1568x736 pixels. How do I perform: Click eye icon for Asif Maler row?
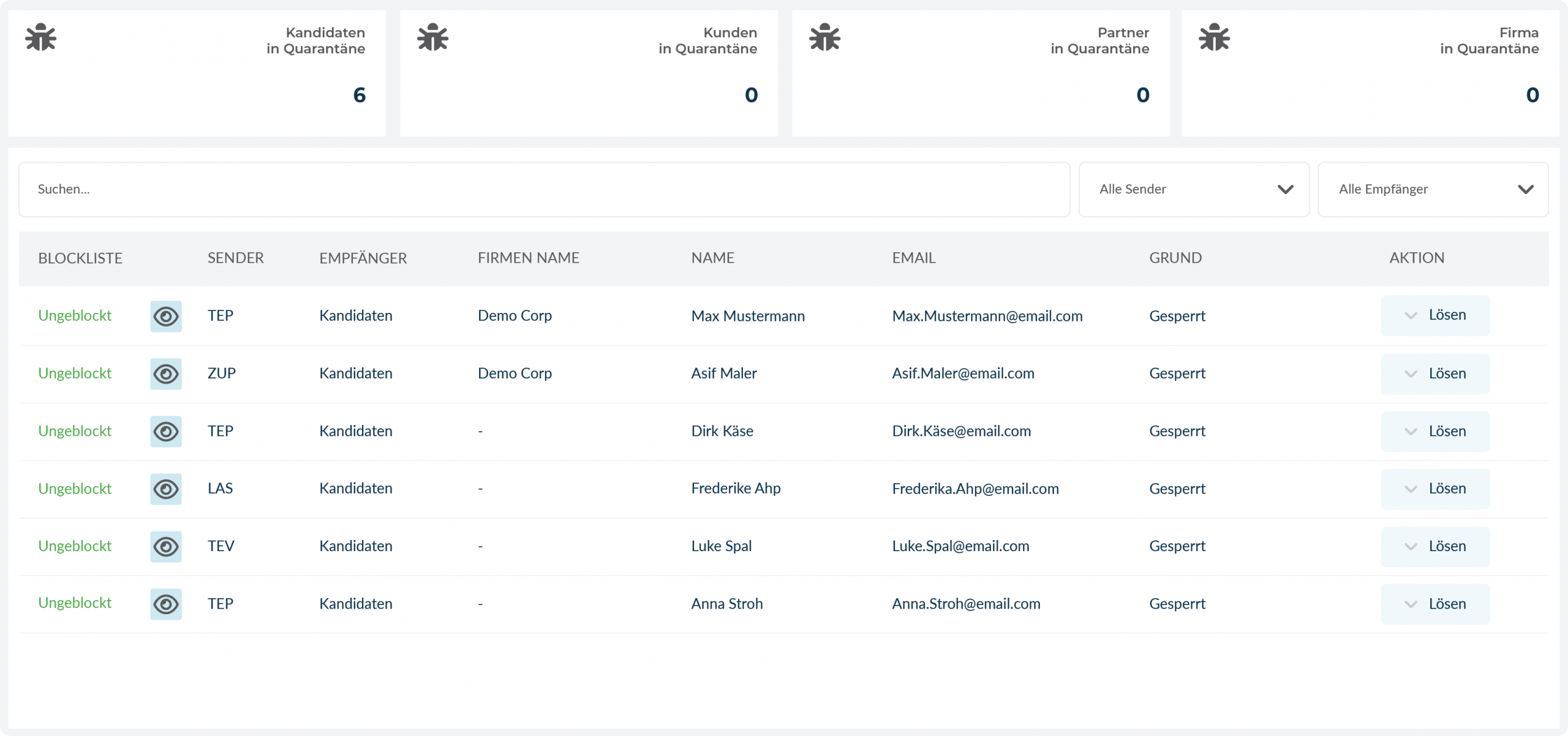[166, 374]
